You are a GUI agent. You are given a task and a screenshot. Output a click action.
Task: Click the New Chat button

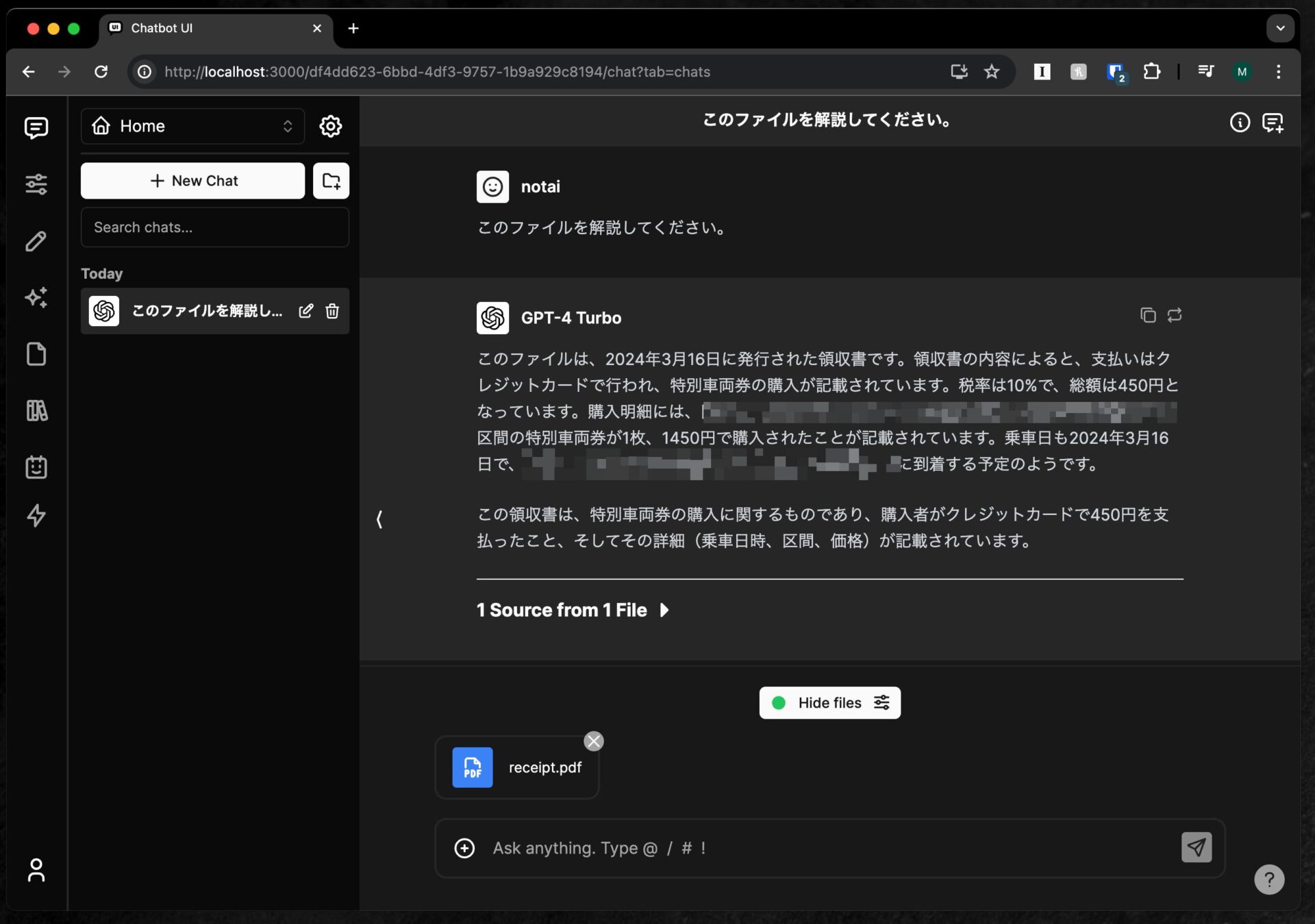pyautogui.click(x=192, y=181)
